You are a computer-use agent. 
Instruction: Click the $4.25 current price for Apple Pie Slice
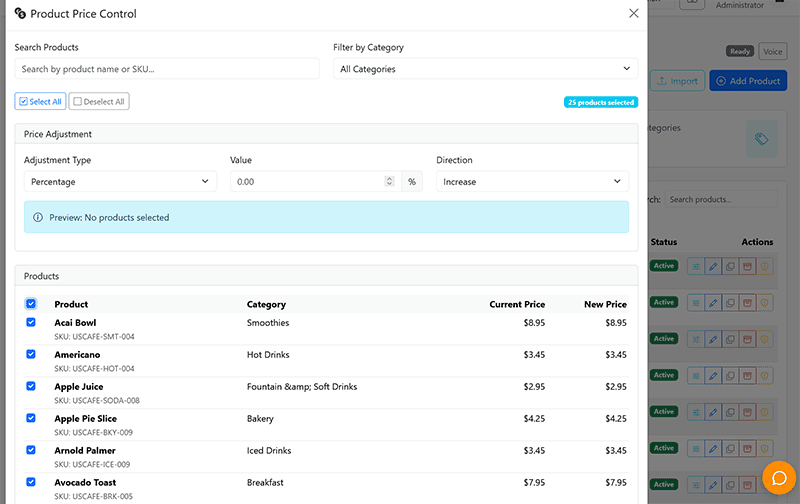[534, 418]
